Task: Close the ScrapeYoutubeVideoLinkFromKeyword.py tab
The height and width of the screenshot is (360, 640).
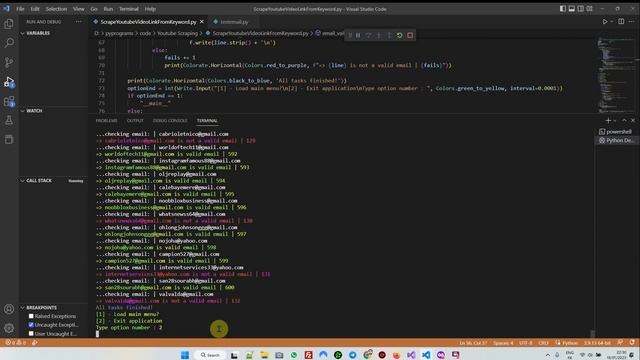Action: [x=202, y=22]
